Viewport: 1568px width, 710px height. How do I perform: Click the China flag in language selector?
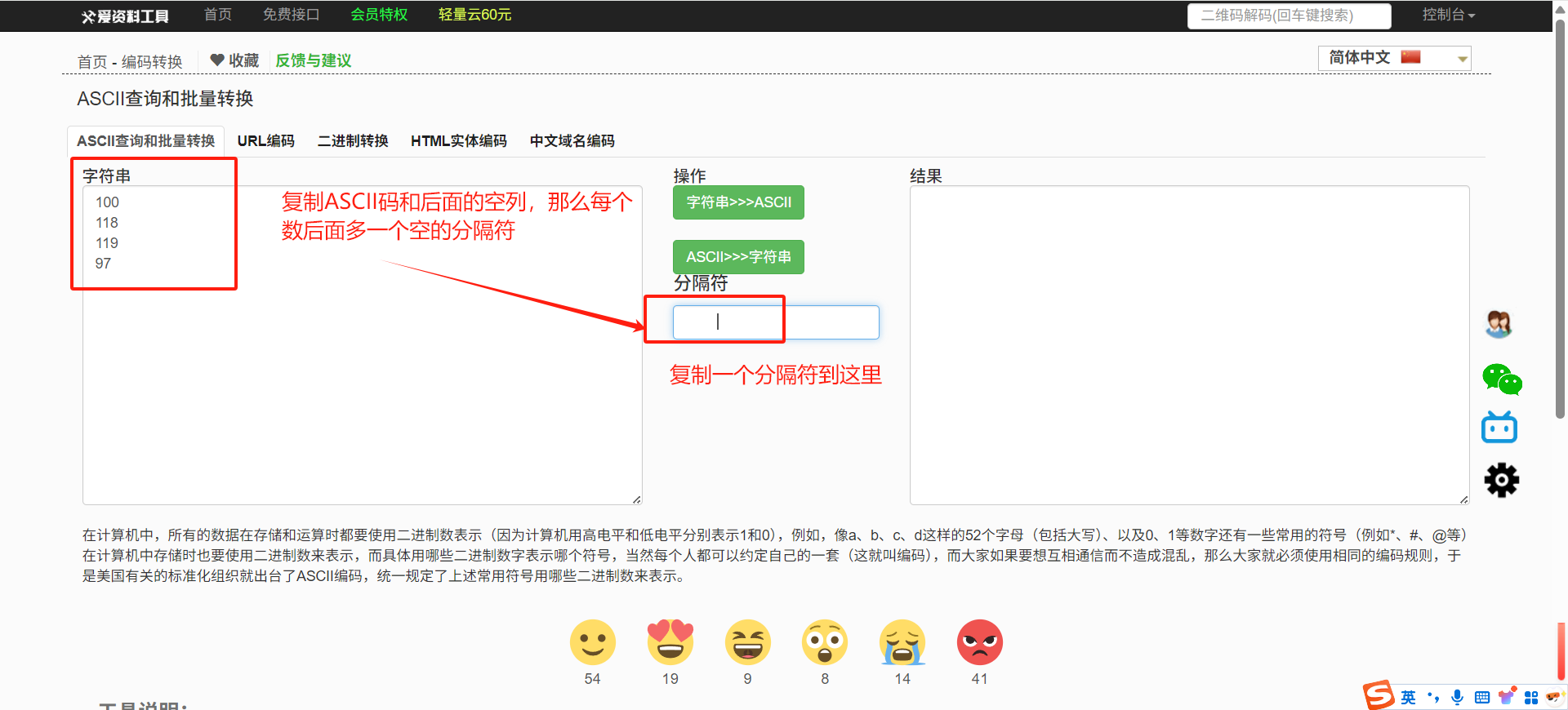point(1411,57)
